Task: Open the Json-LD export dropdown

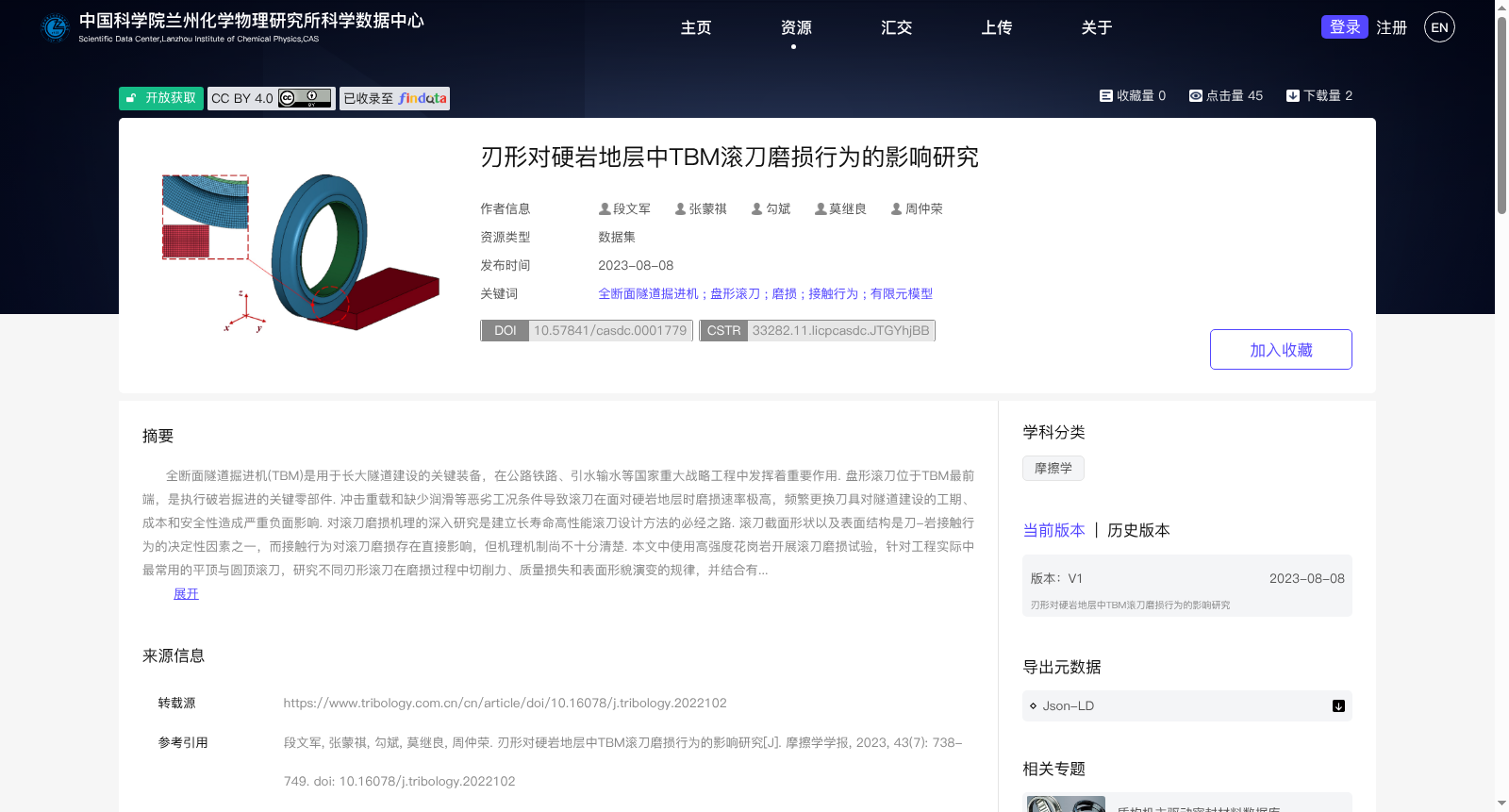Action: coord(1187,705)
